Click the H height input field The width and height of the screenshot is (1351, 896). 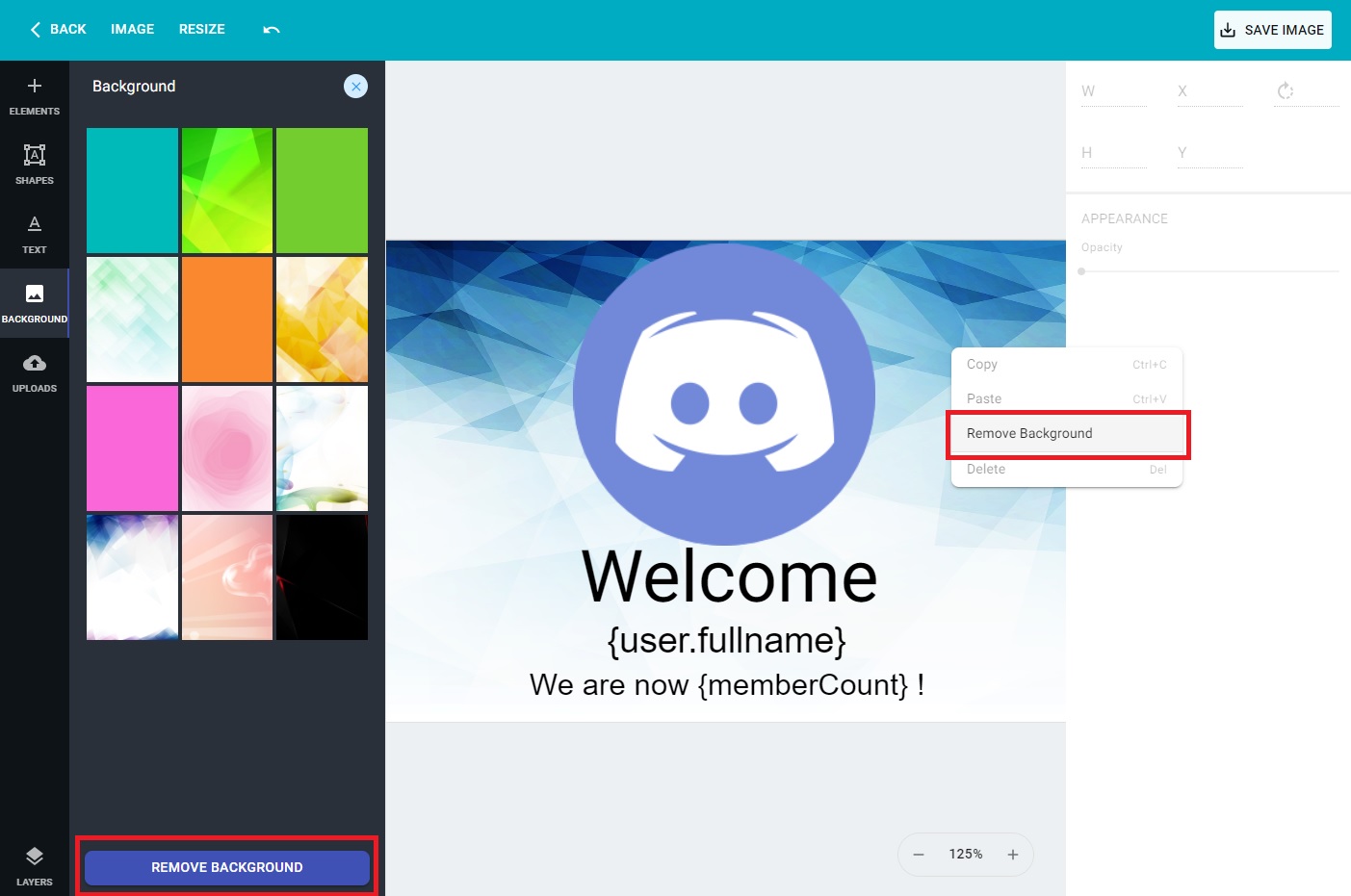(1114, 153)
